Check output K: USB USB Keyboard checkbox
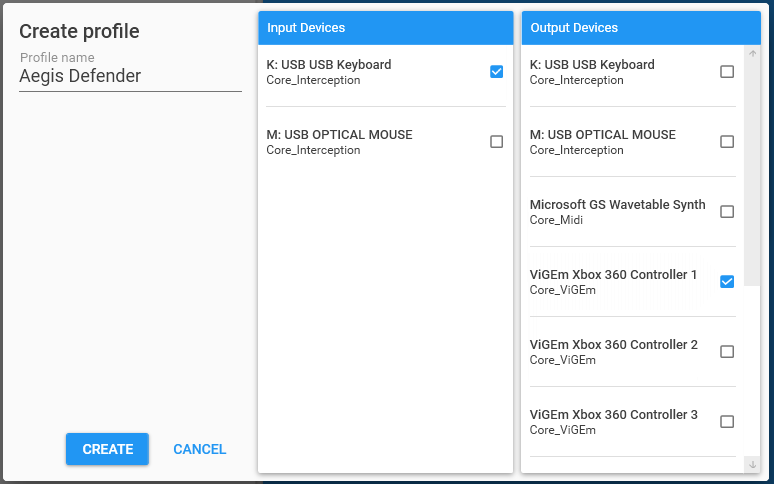Viewport: 774px width, 484px height. [727, 72]
